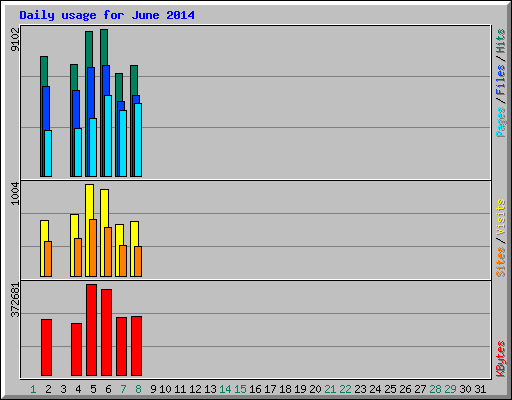Click the orange sites bar for day 8

(138, 261)
